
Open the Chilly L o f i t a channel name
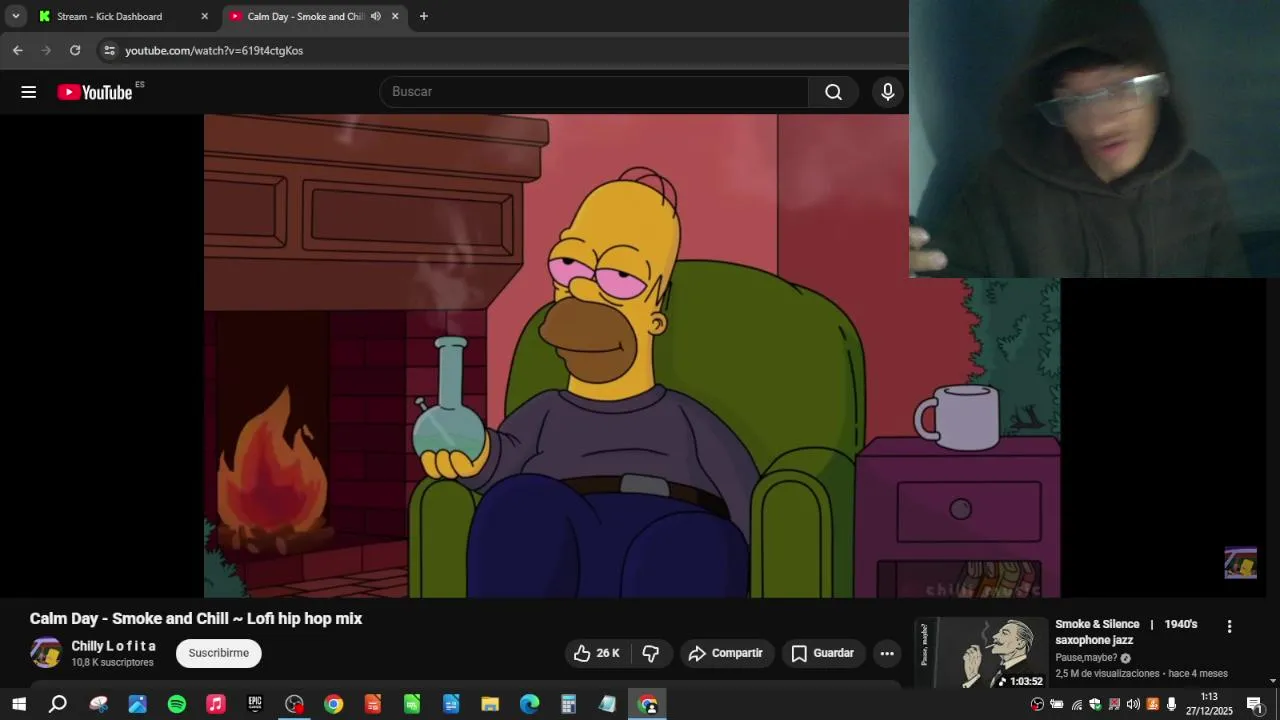click(x=113, y=646)
